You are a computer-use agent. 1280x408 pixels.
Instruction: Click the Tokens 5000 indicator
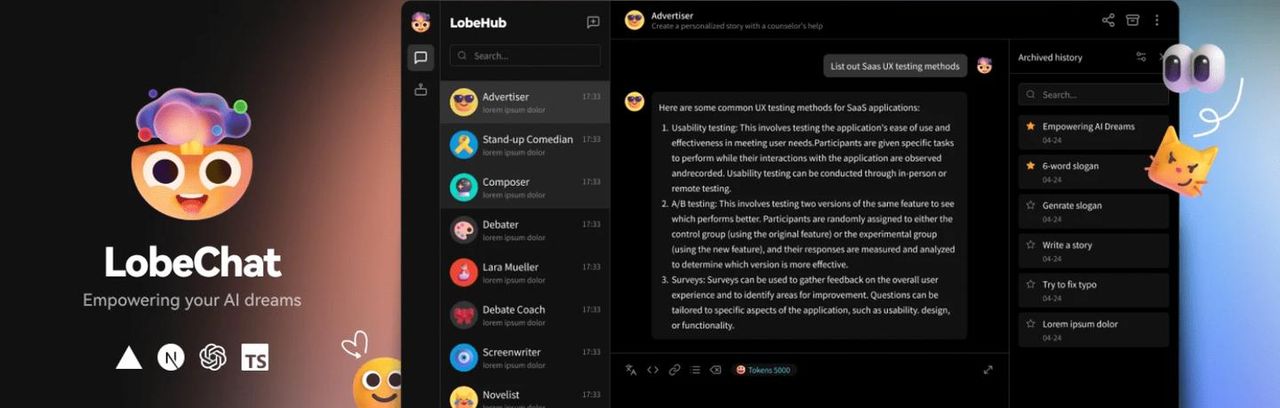(764, 370)
